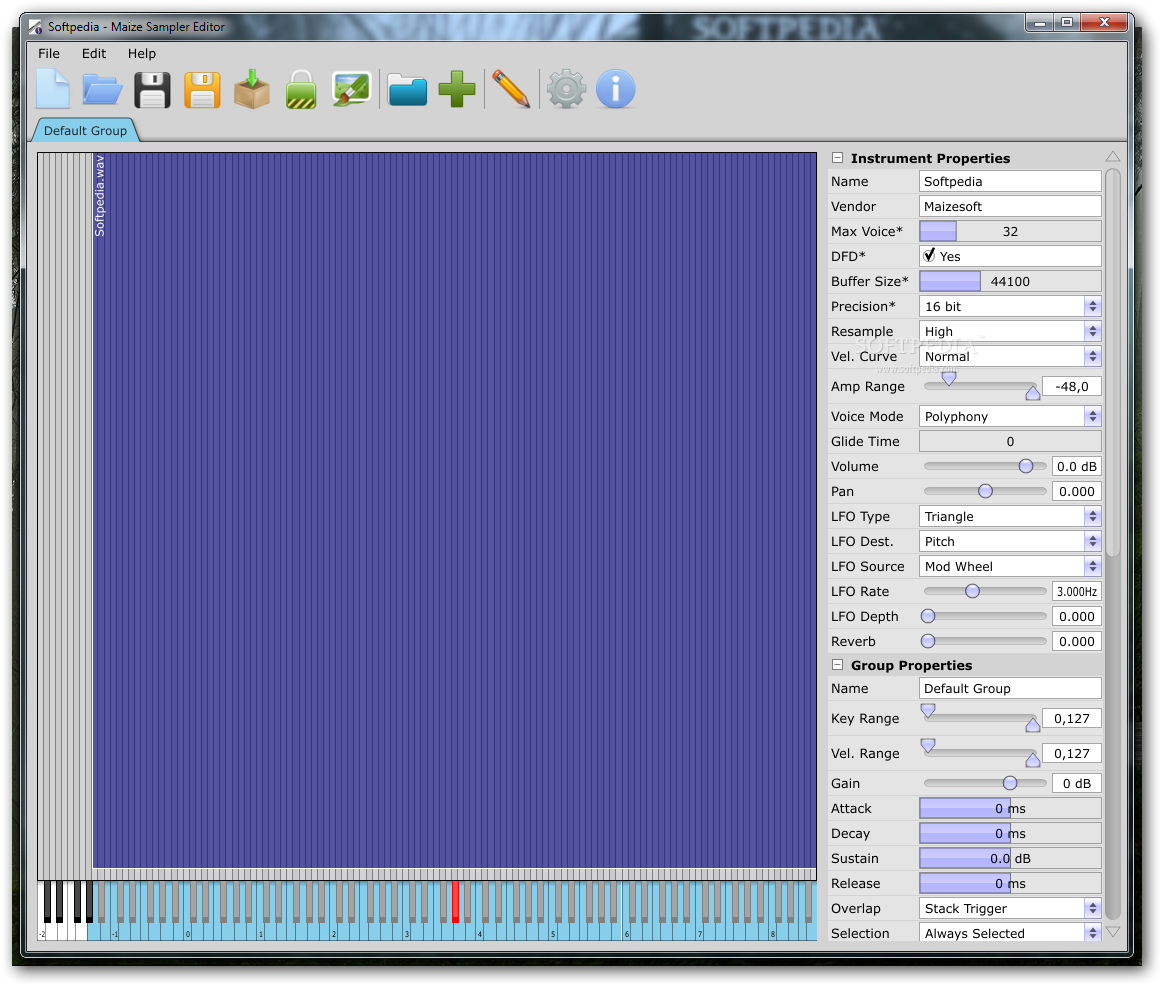This screenshot has width=1162, height=986.
Task: Open settings with the gear icon
Action: click(566, 90)
